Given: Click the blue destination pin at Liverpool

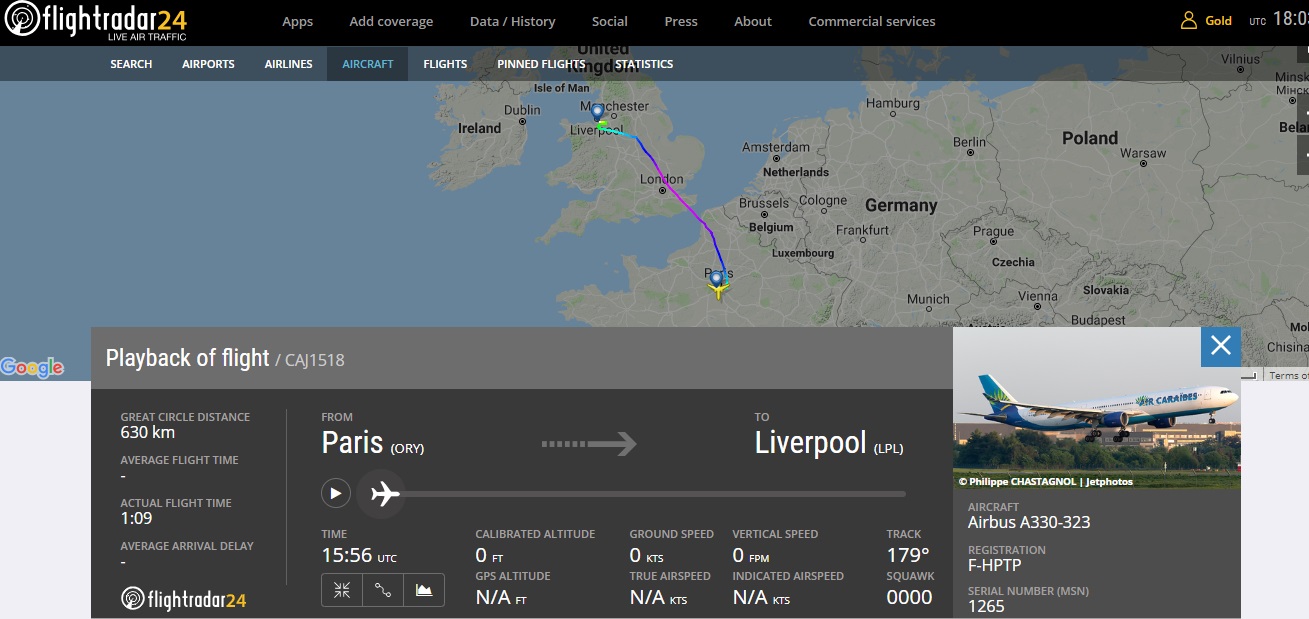Looking at the screenshot, I should 597,113.
